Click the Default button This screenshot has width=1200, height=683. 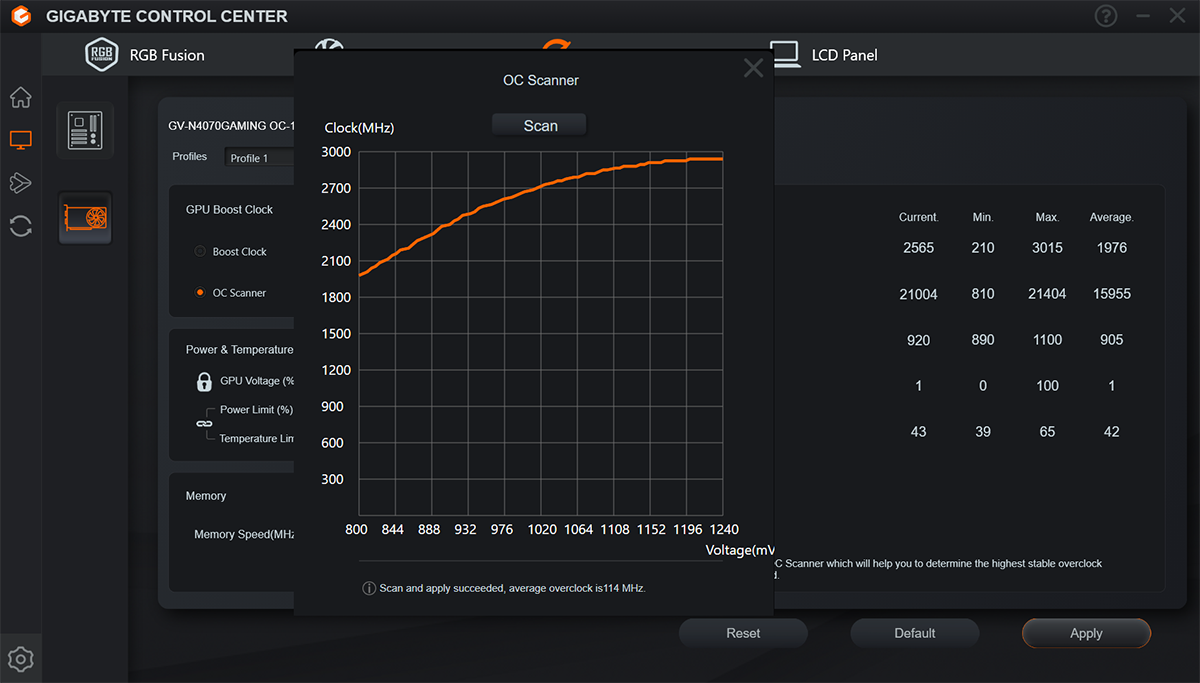point(914,633)
